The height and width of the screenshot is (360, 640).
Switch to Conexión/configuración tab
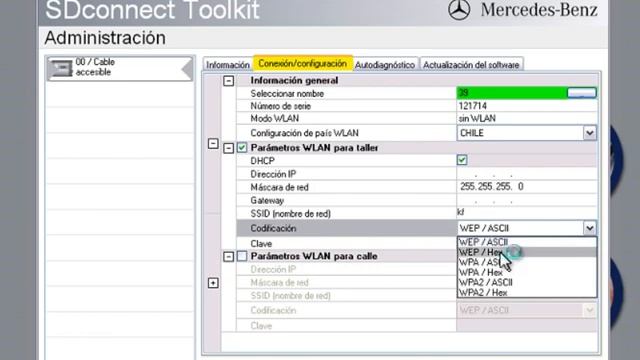tap(302, 63)
